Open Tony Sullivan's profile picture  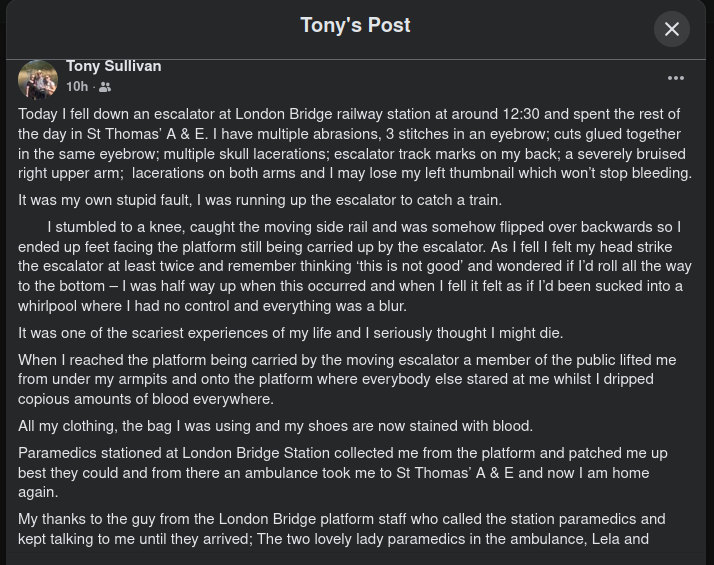tap(38, 80)
